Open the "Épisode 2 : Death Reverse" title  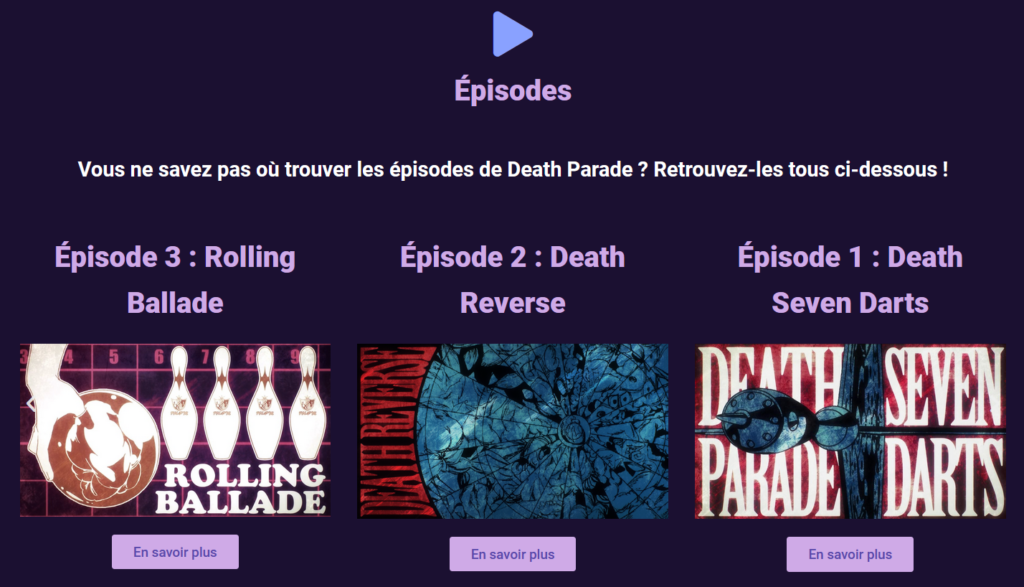(x=513, y=279)
